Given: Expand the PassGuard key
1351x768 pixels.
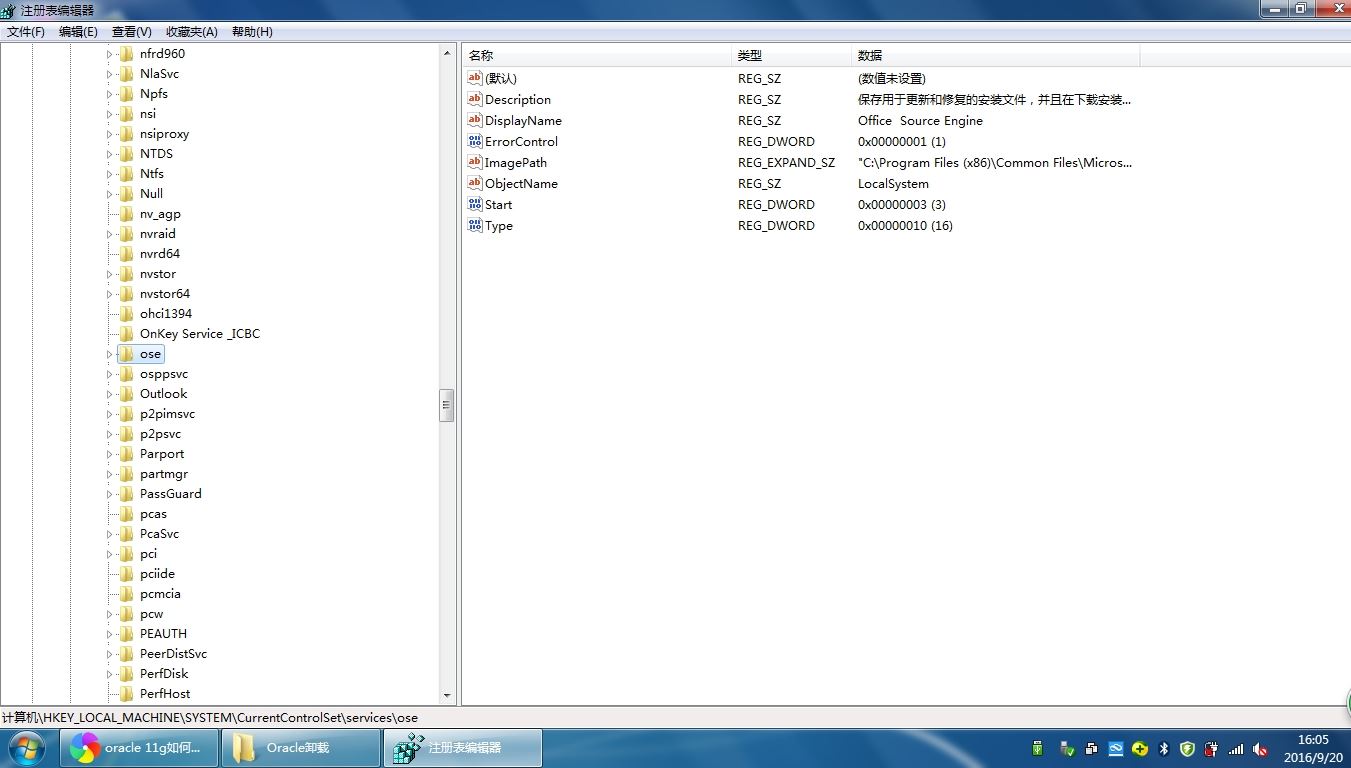Looking at the screenshot, I should click(110, 494).
